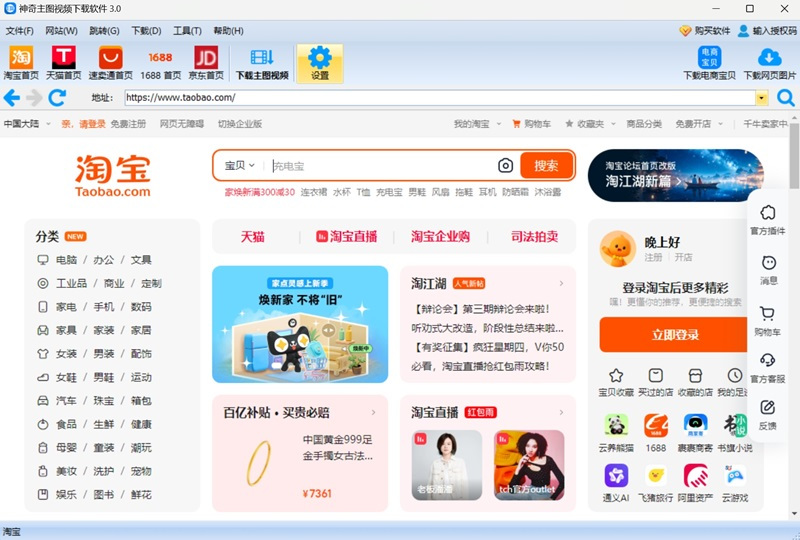Click the chevron on the 淘宝直播 card
Viewport: 800px width, 540px height.
[561, 412]
